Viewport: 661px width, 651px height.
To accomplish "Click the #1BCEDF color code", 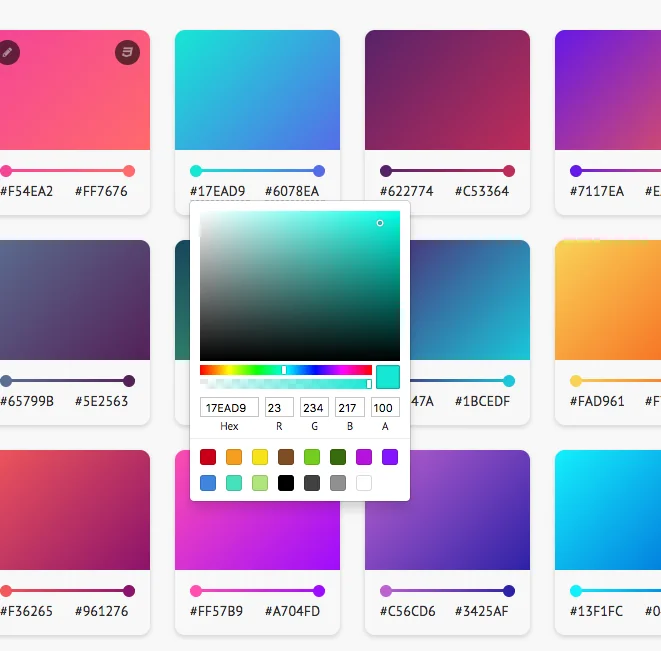I will click(x=482, y=401).
